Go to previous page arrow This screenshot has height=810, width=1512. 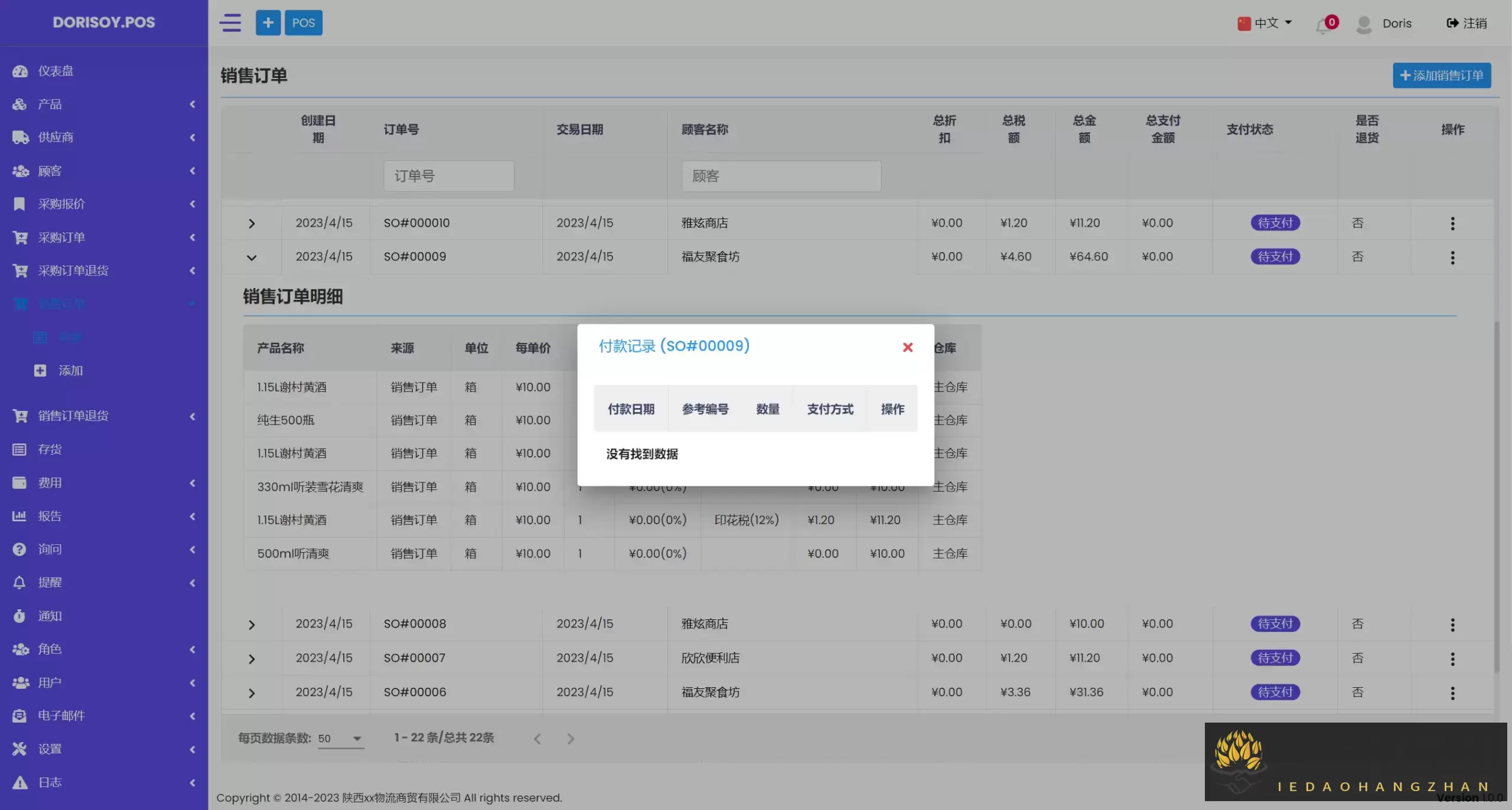tap(537, 739)
